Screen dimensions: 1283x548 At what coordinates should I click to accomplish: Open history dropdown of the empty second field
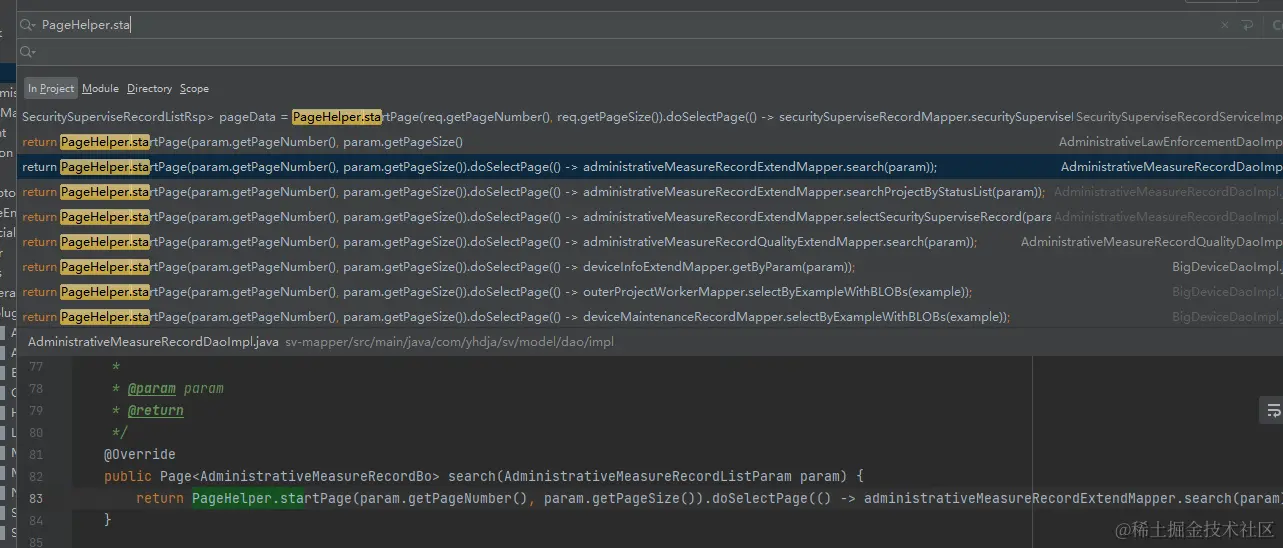(27, 51)
